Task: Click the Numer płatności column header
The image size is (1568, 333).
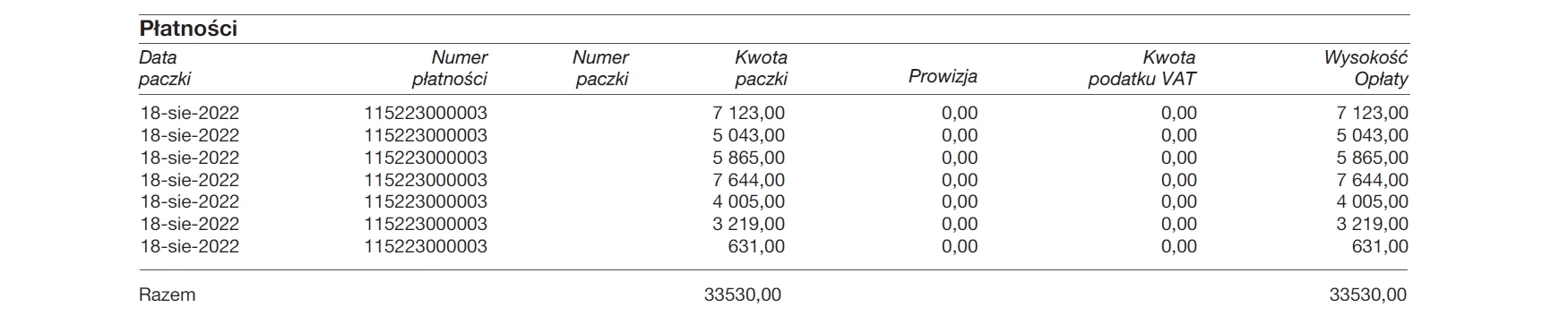Action: point(450,68)
